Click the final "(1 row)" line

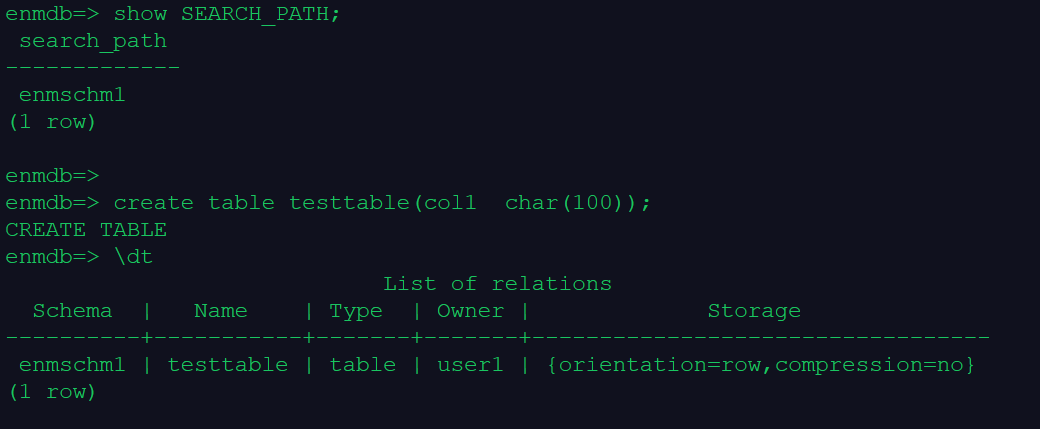[x=52, y=392]
